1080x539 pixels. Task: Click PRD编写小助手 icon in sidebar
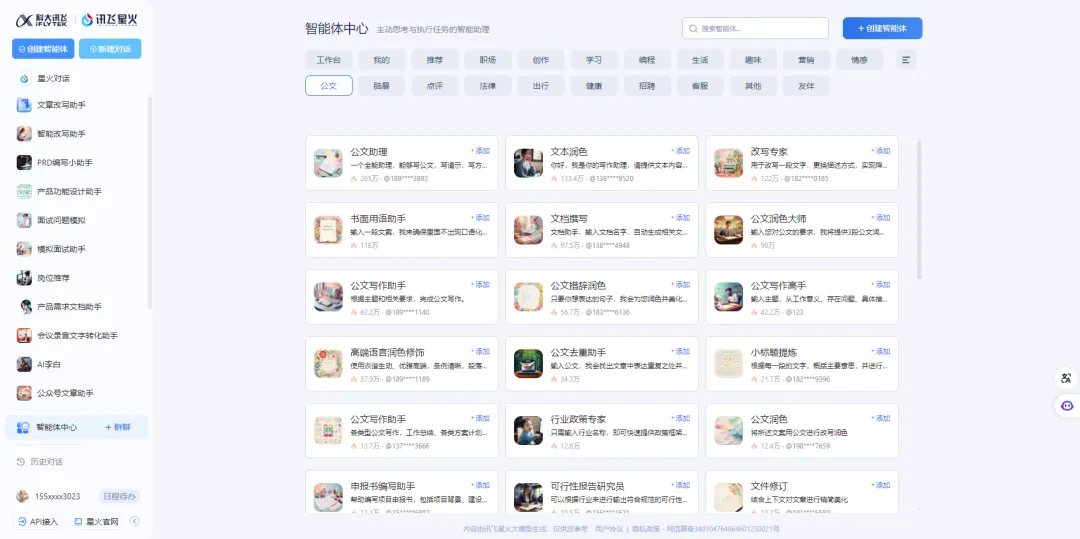(x=24, y=162)
